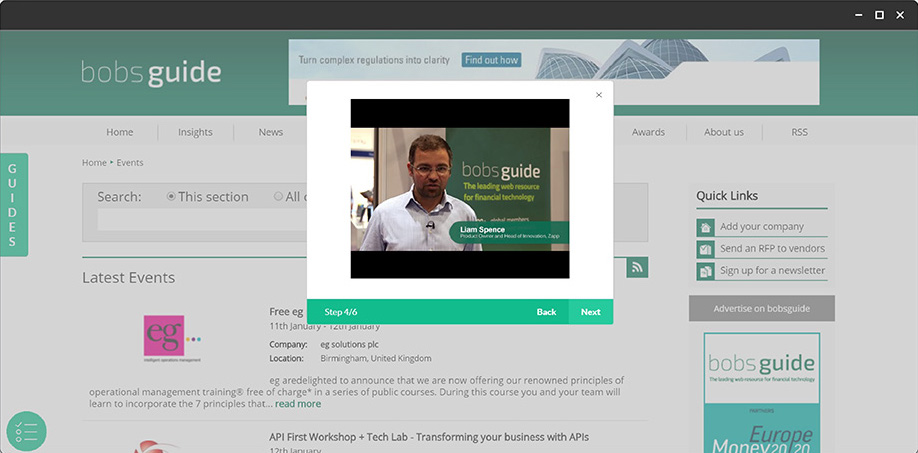Click the bobsguide Money20/20 Europe ad
This screenshot has width=918, height=453.
(762, 393)
